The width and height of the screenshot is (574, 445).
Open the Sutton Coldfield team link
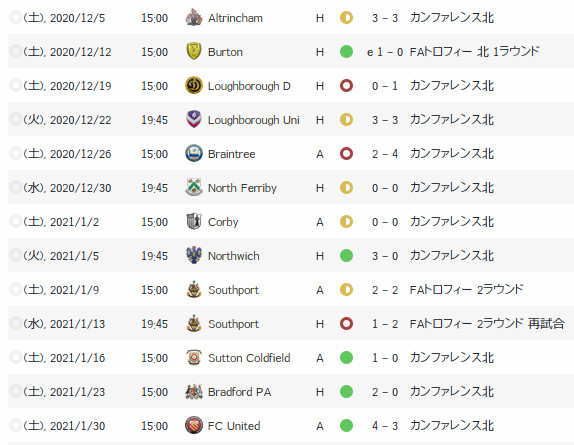pos(249,358)
